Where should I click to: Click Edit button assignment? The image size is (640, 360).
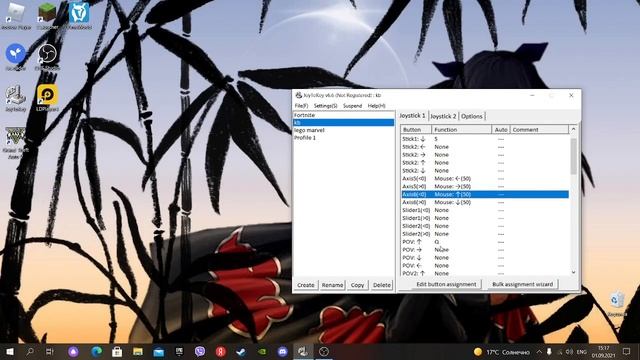click(x=446, y=284)
